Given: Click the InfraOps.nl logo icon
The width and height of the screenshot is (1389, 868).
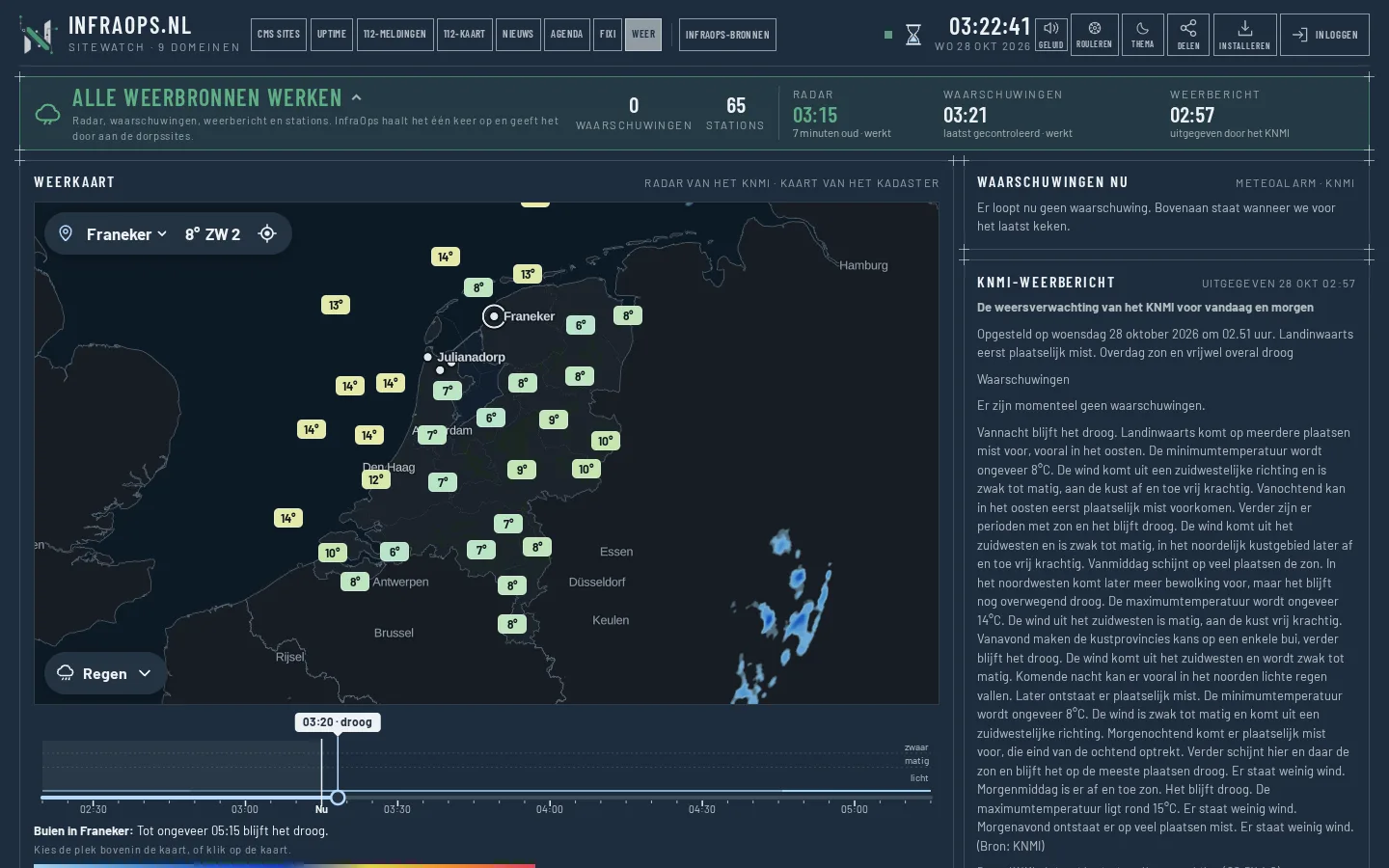Looking at the screenshot, I should pos(39,35).
